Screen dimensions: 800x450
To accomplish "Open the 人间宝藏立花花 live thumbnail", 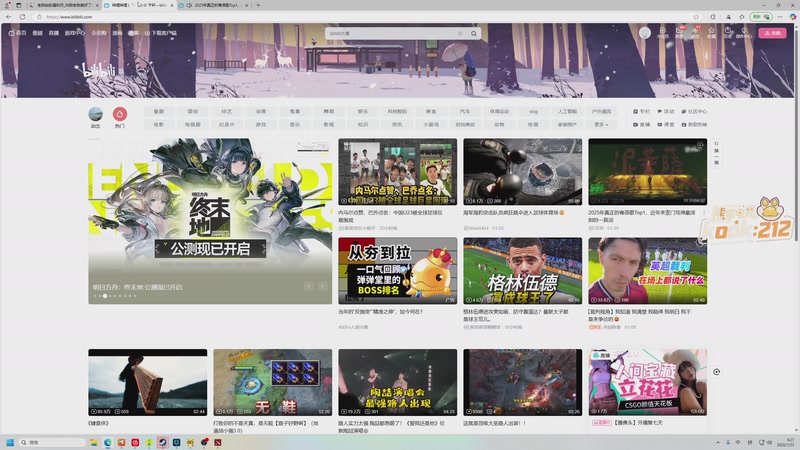I will coord(647,382).
